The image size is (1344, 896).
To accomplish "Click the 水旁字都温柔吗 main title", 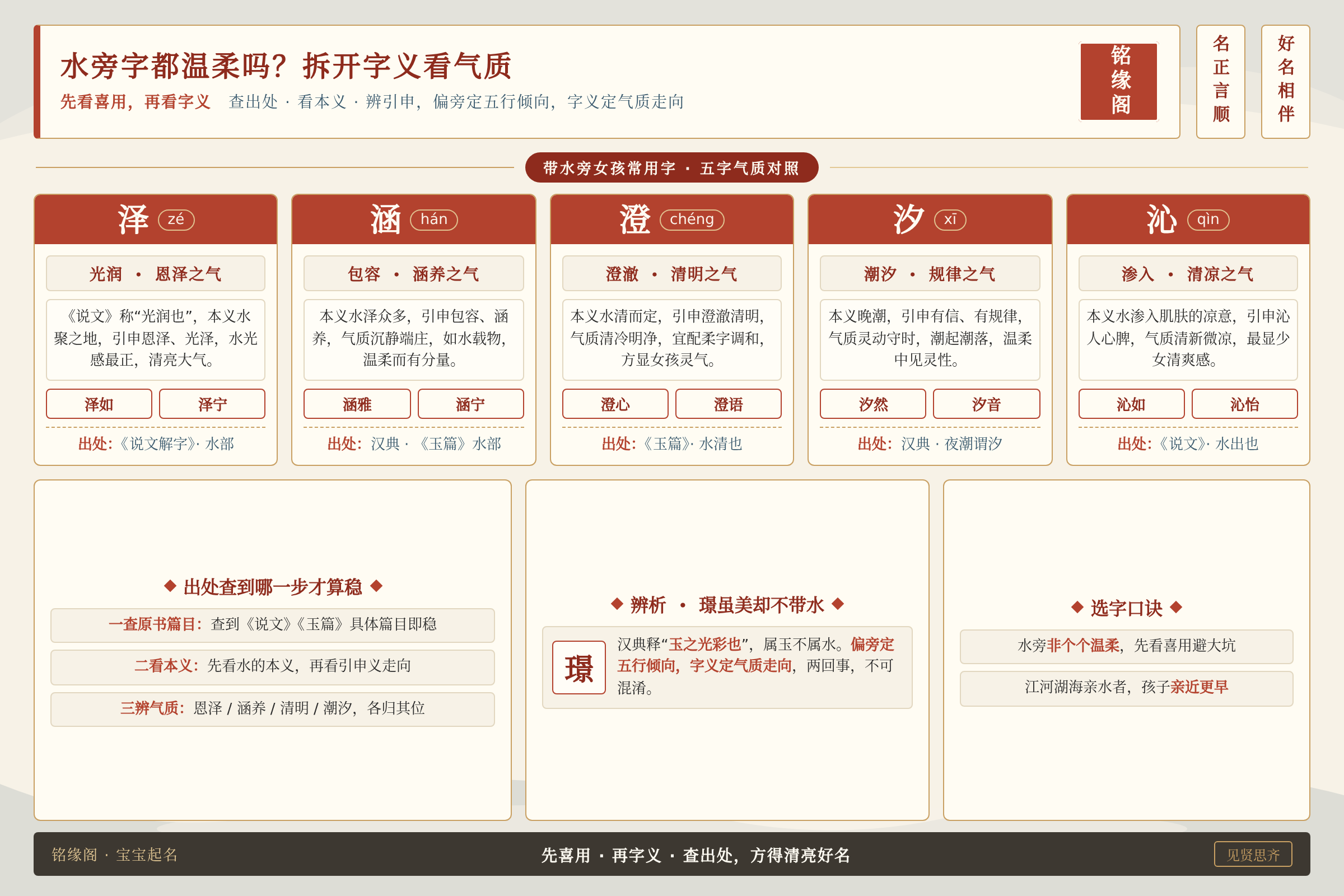I will tap(286, 66).
